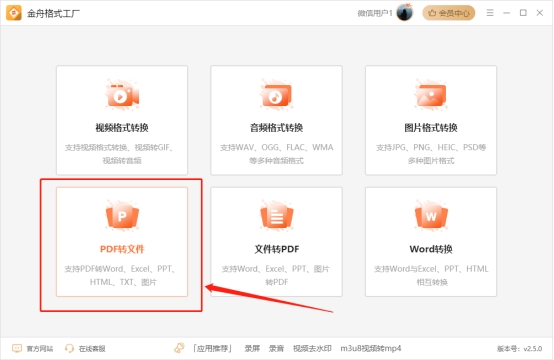Viewport: 554px width, 360px height.
Task: Click the 金舟格式工厂 app logo
Action: [14, 13]
